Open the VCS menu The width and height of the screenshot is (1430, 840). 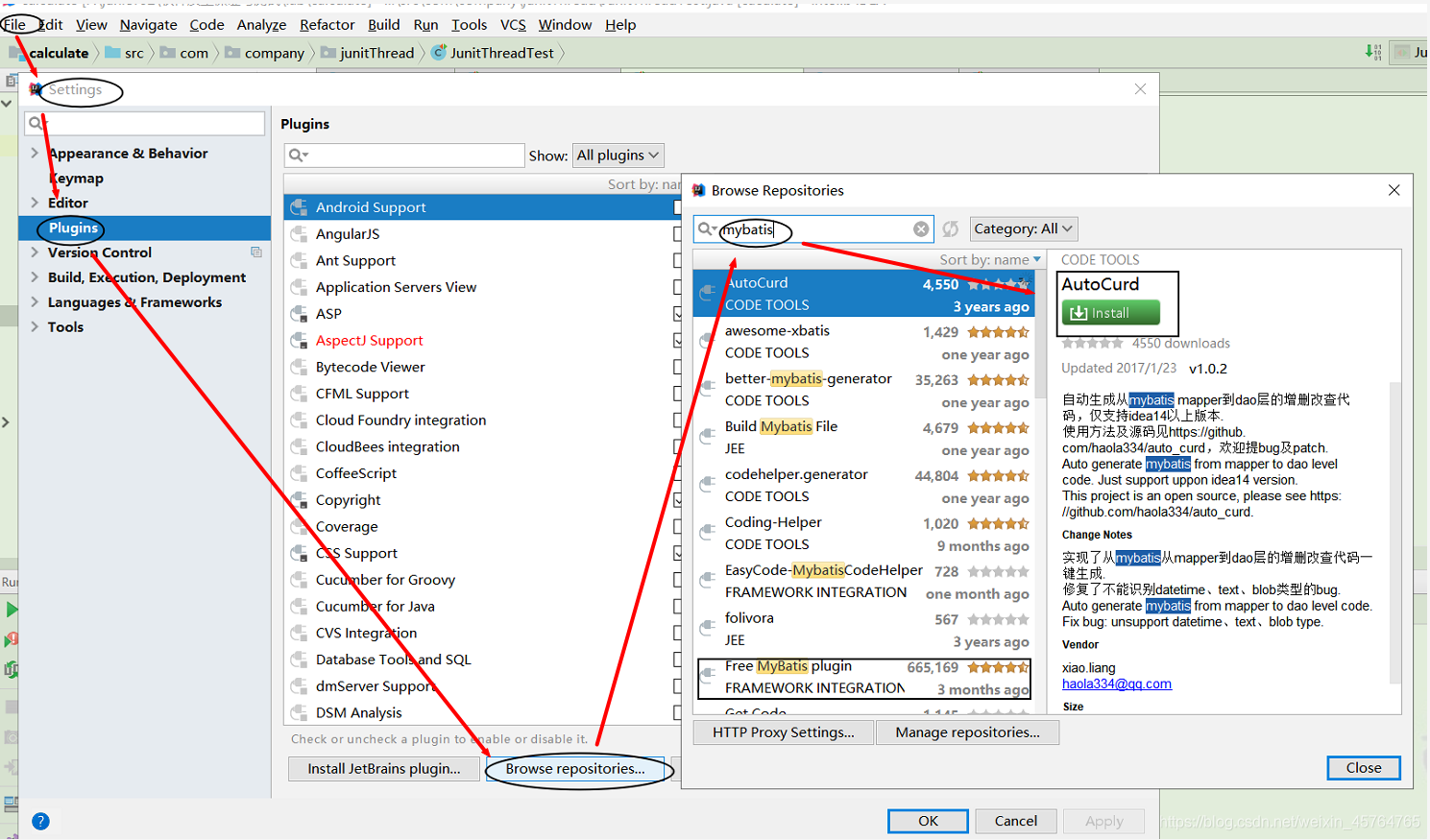point(512,24)
